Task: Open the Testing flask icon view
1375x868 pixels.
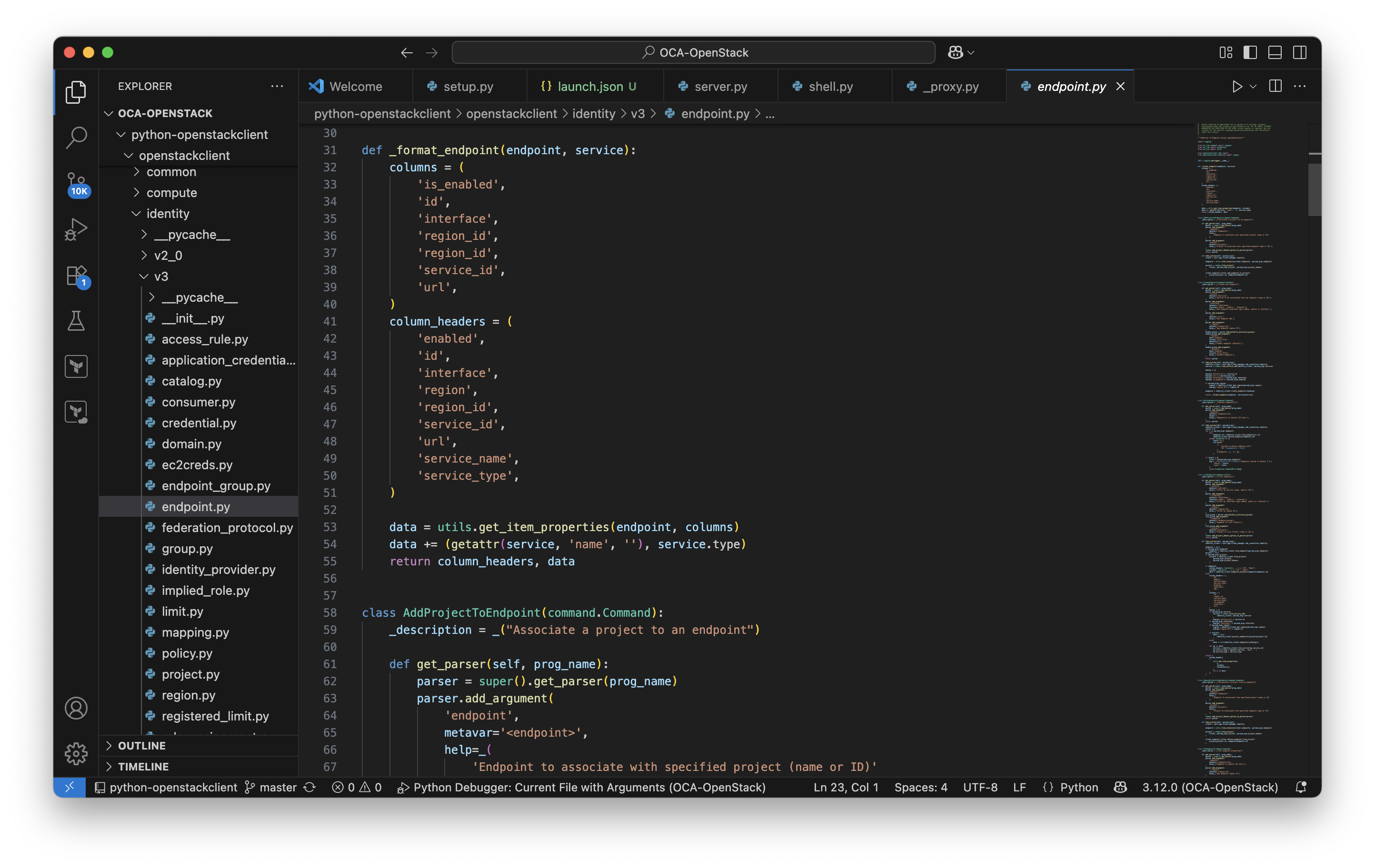Action: (76, 321)
